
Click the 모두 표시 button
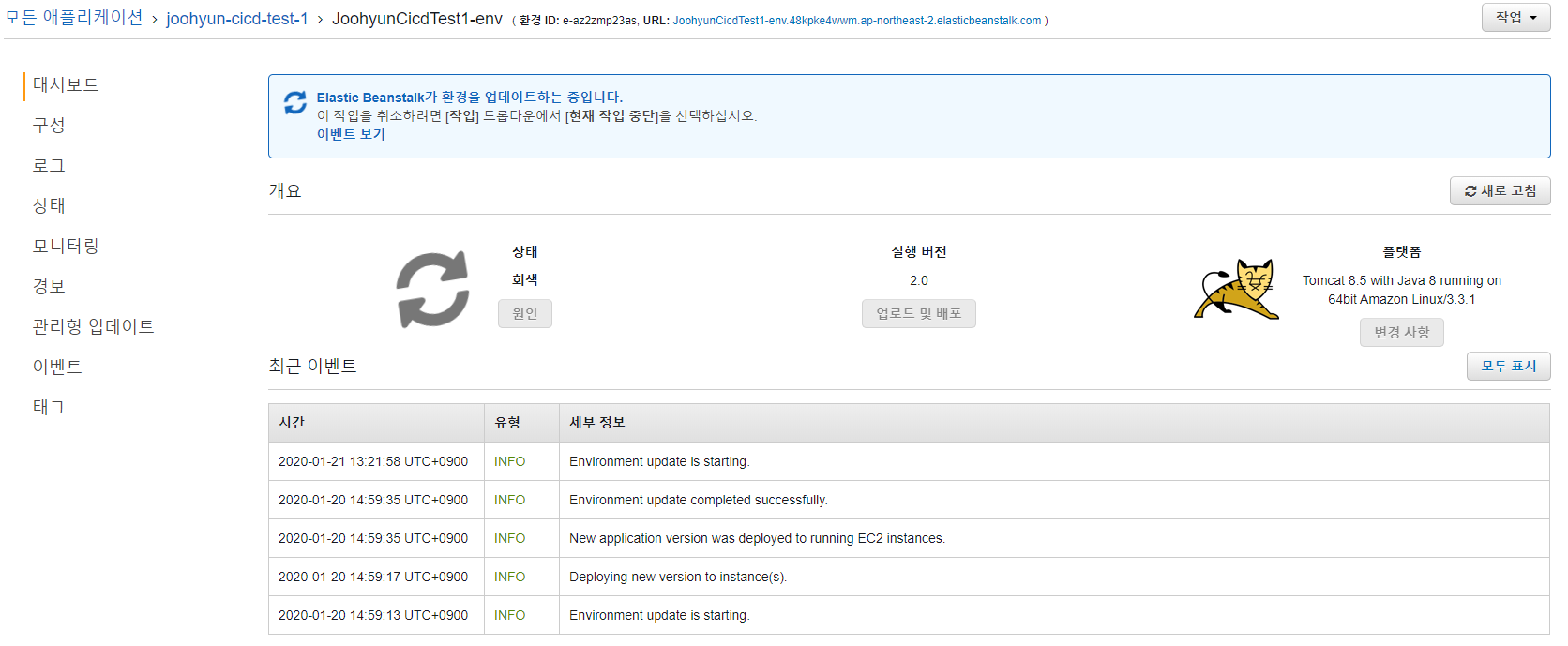(x=1508, y=367)
